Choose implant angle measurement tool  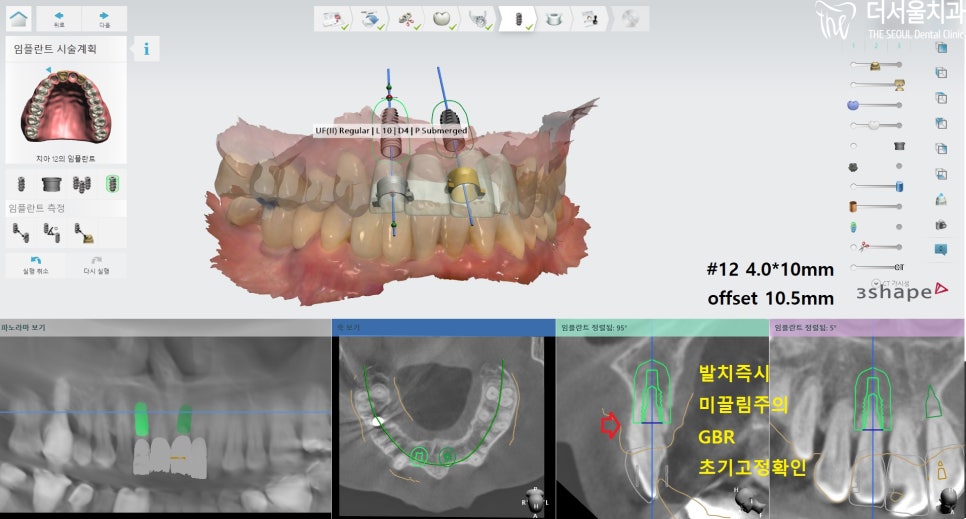pyautogui.click(x=52, y=233)
